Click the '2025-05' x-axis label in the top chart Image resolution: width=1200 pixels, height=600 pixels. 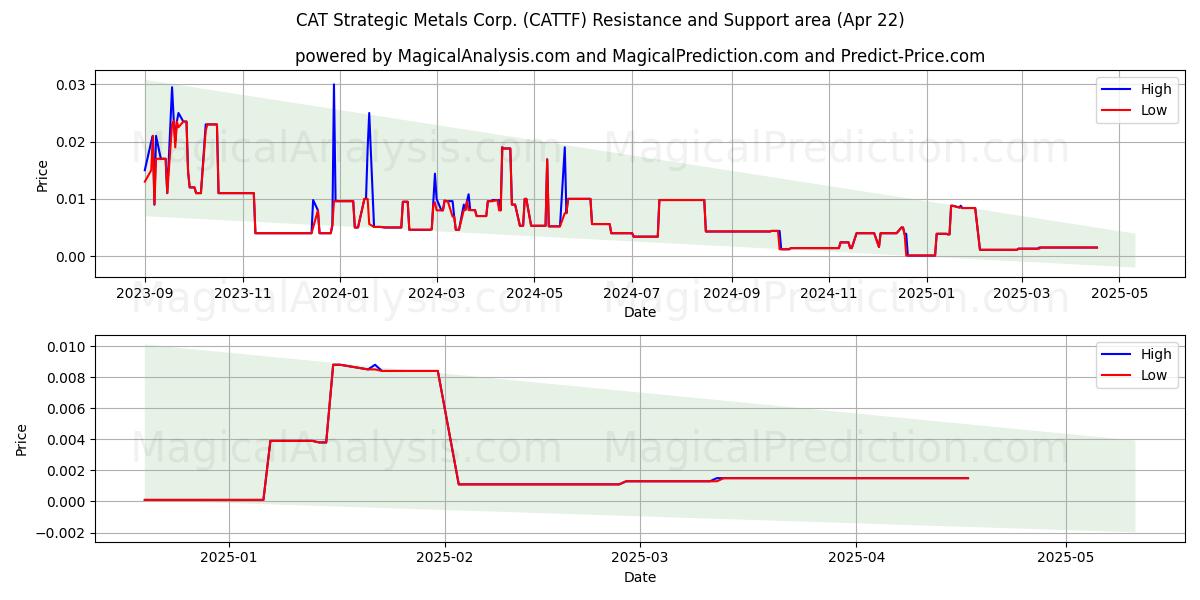[1120, 294]
